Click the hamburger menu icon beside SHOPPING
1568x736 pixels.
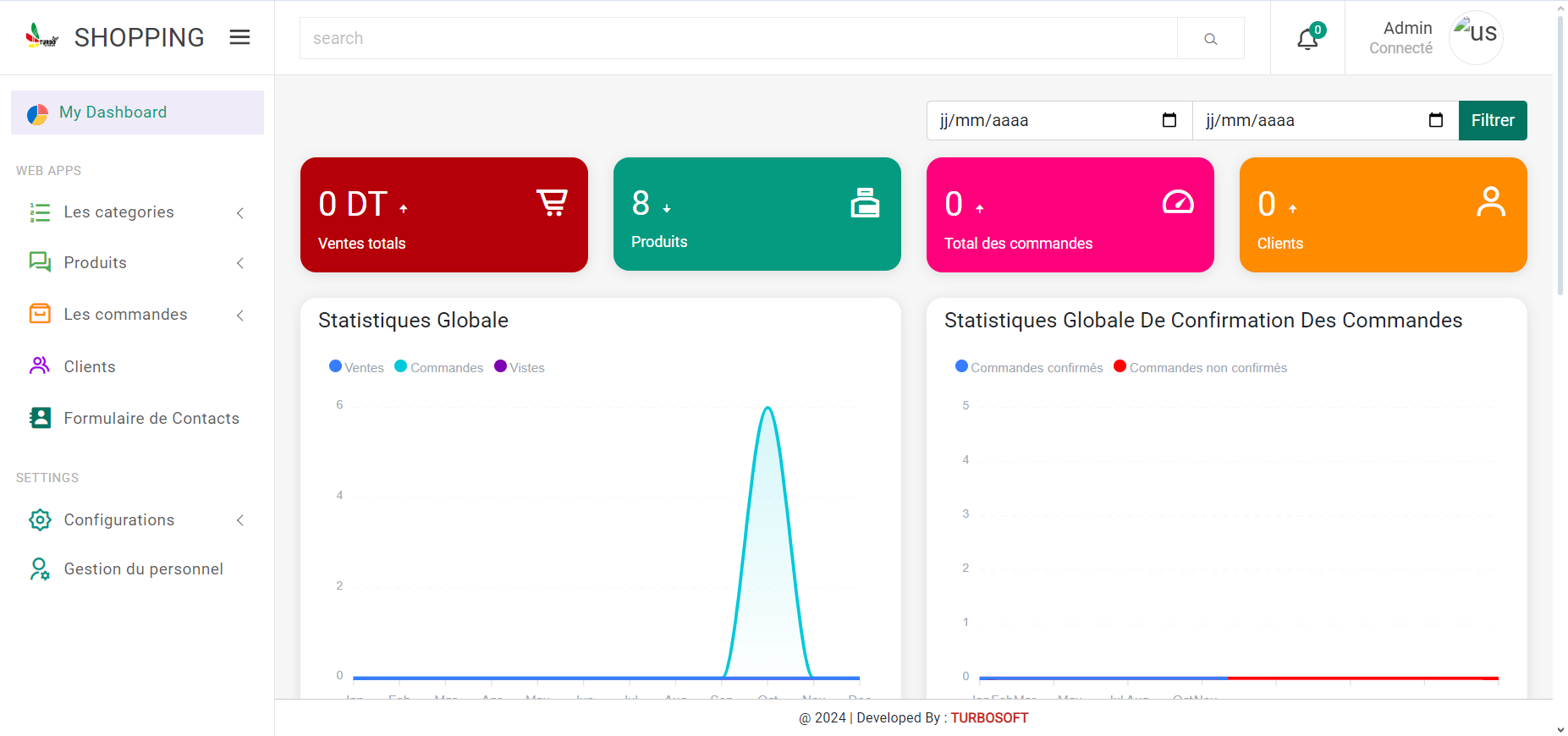click(x=239, y=37)
